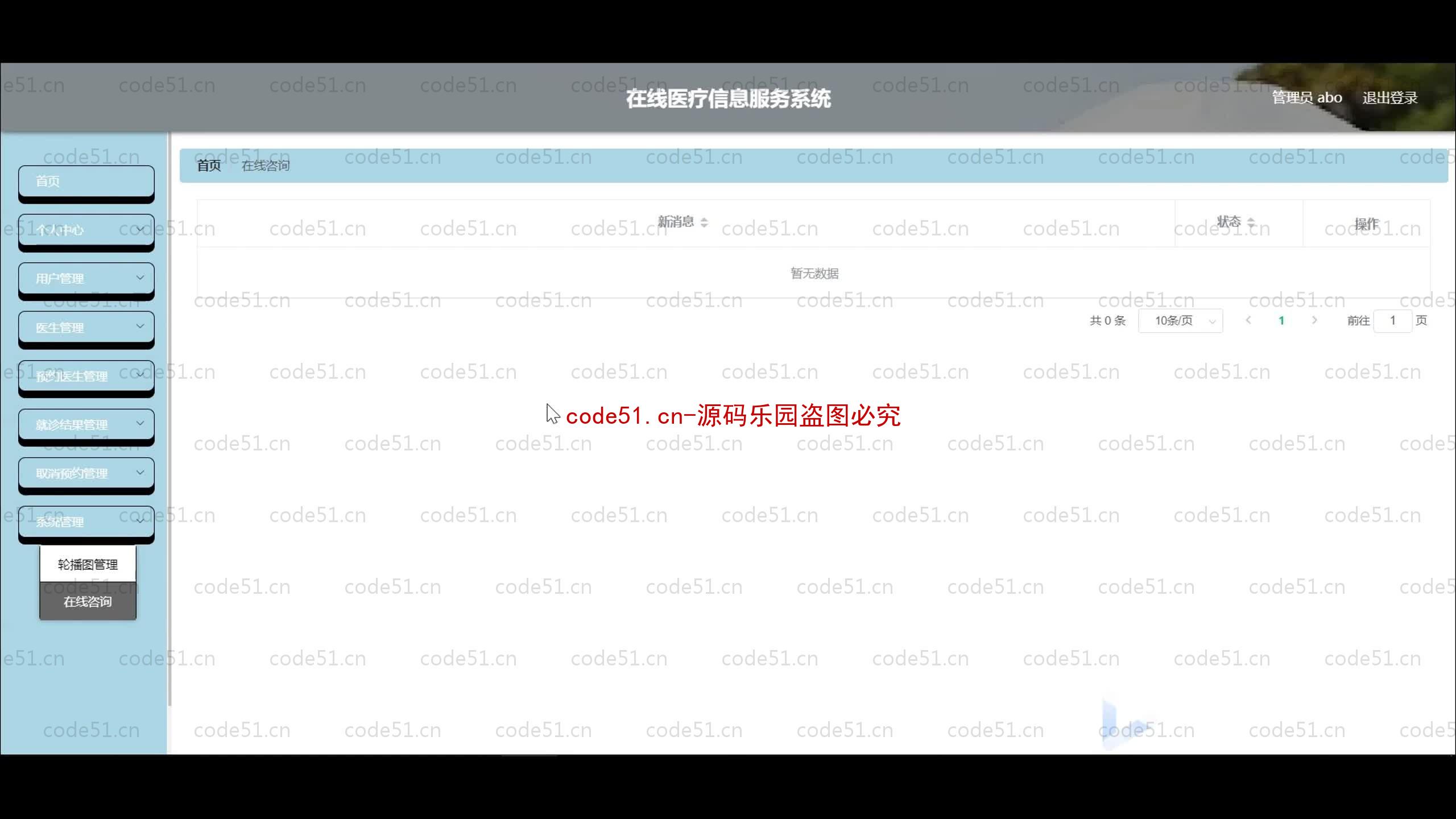The height and width of the screenshot is (819, 1456).
Task: Open 用户管理 user management section
Action: coord(86,278)
